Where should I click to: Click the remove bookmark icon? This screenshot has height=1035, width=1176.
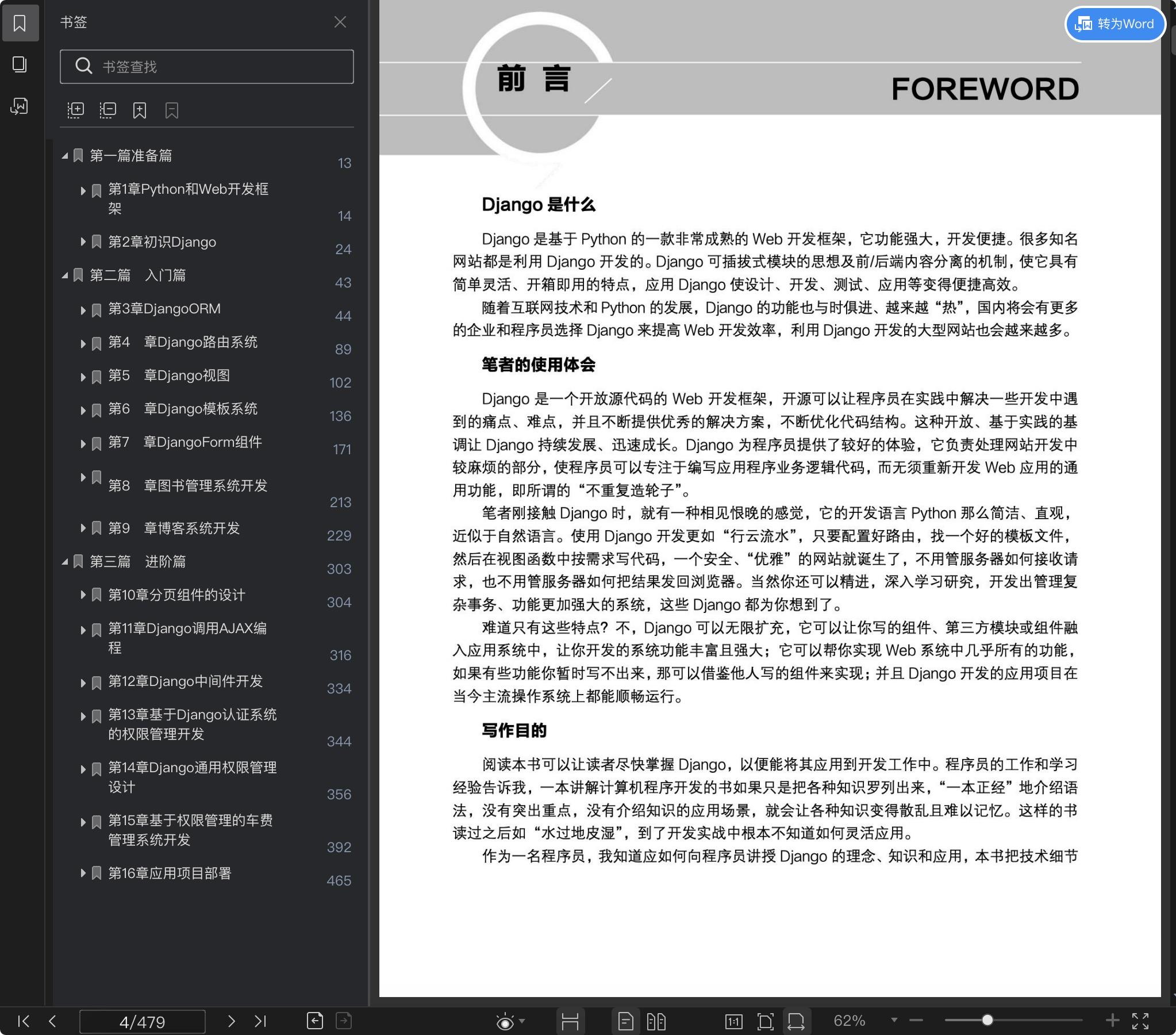tap(171, 110)
